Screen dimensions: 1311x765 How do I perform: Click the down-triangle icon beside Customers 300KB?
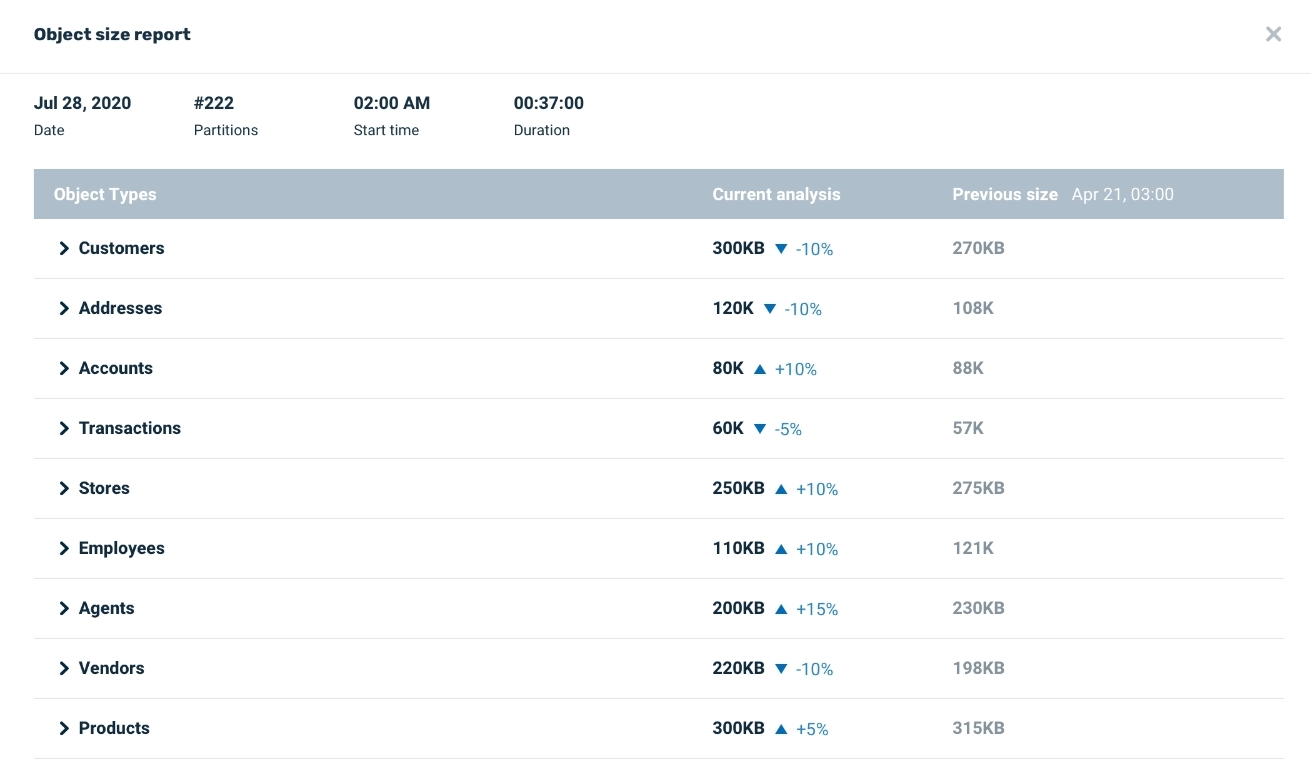[781, 249]
